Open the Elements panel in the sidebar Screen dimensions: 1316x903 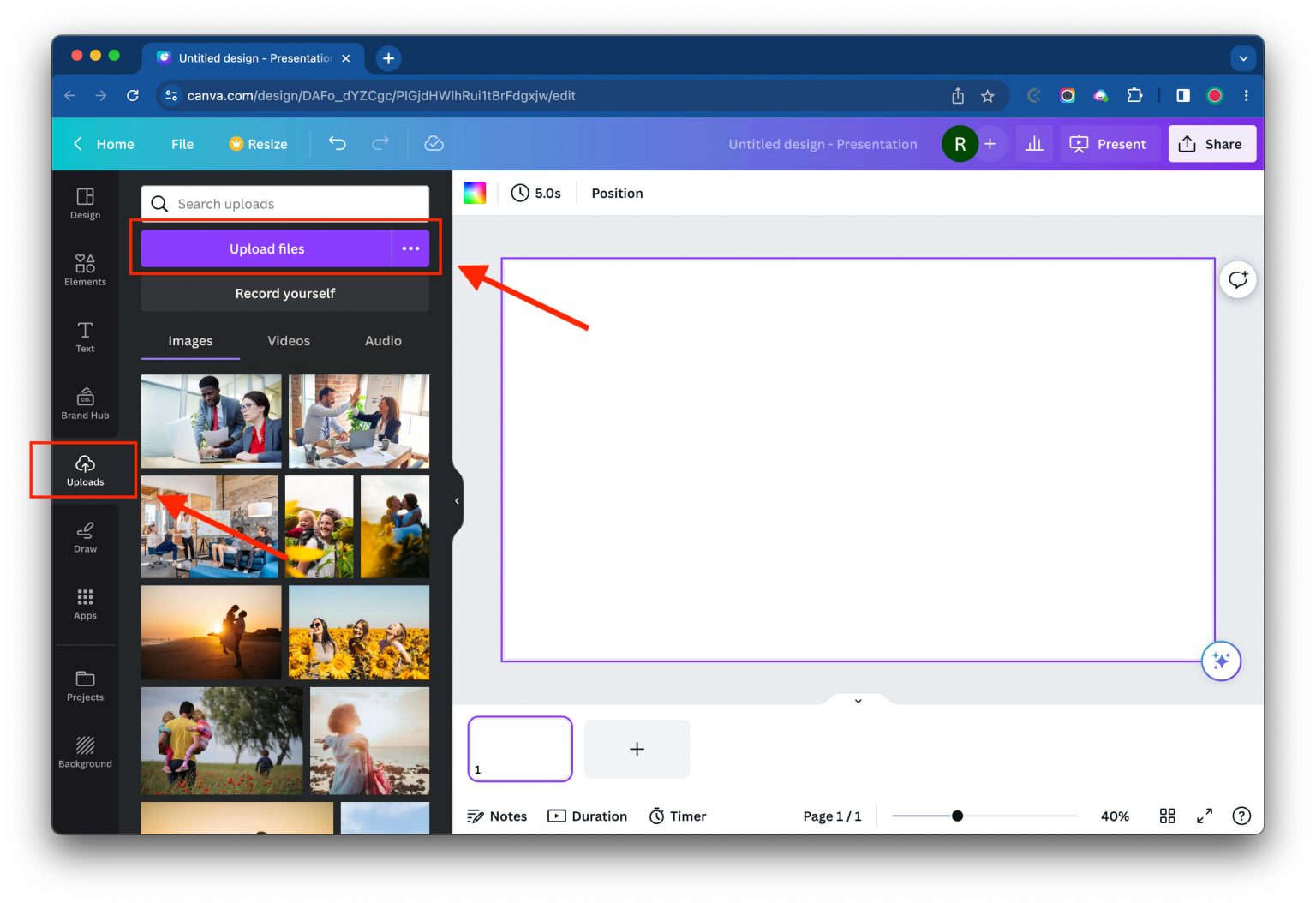tap(84, 270)
